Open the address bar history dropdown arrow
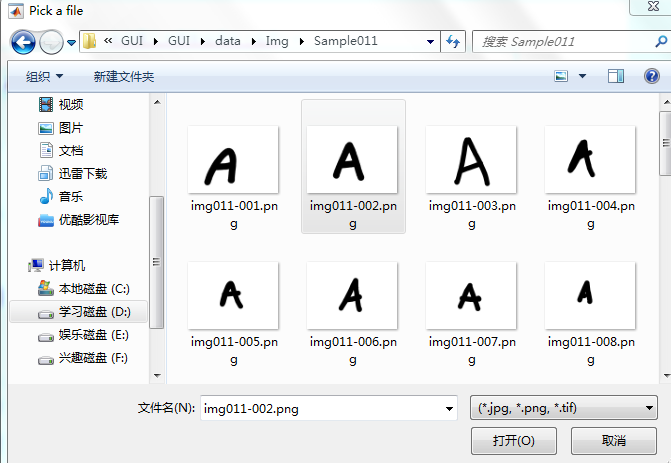 (x=431, y=42)
